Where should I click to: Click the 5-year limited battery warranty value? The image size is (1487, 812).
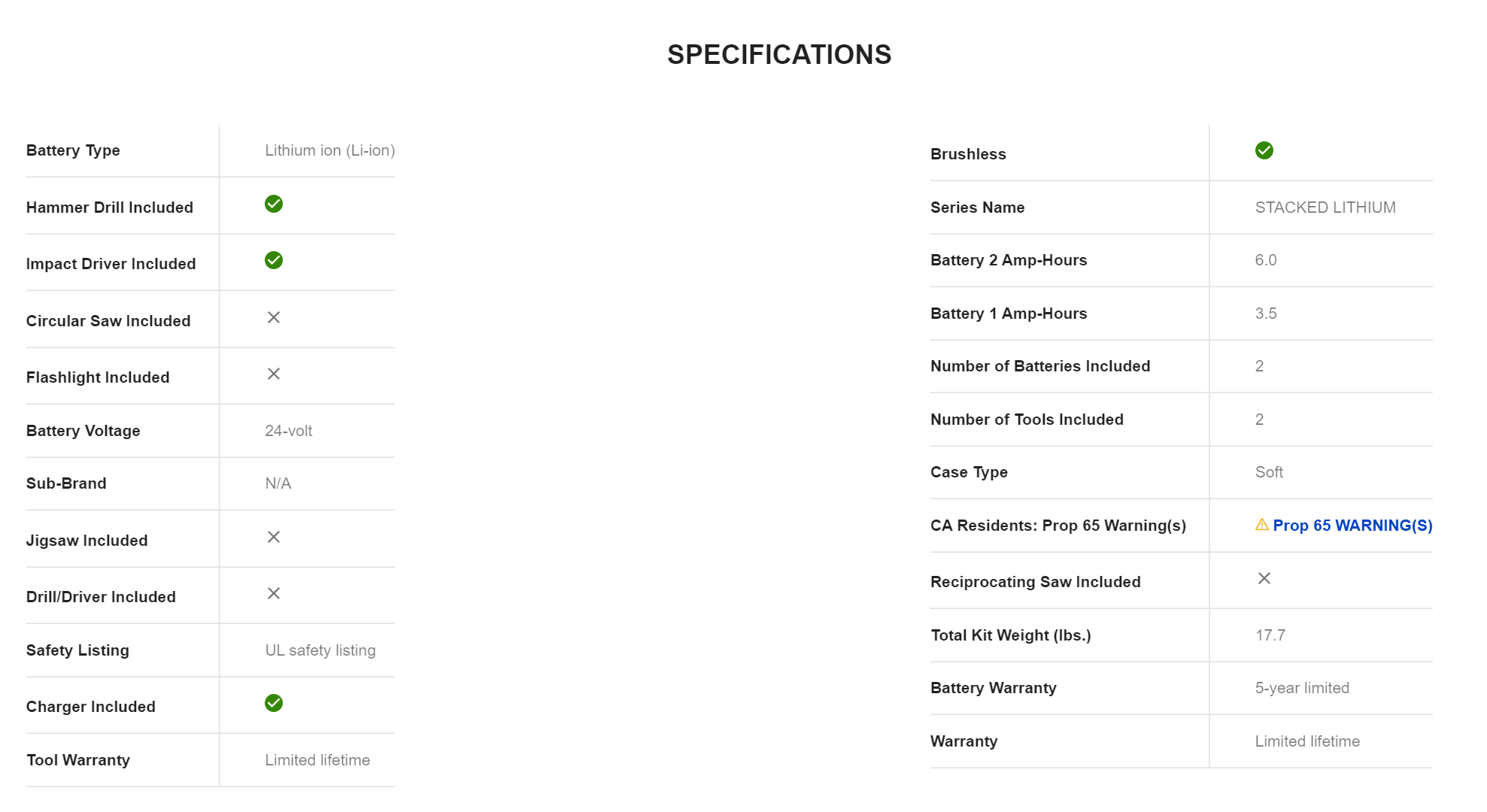[1302, 688]
